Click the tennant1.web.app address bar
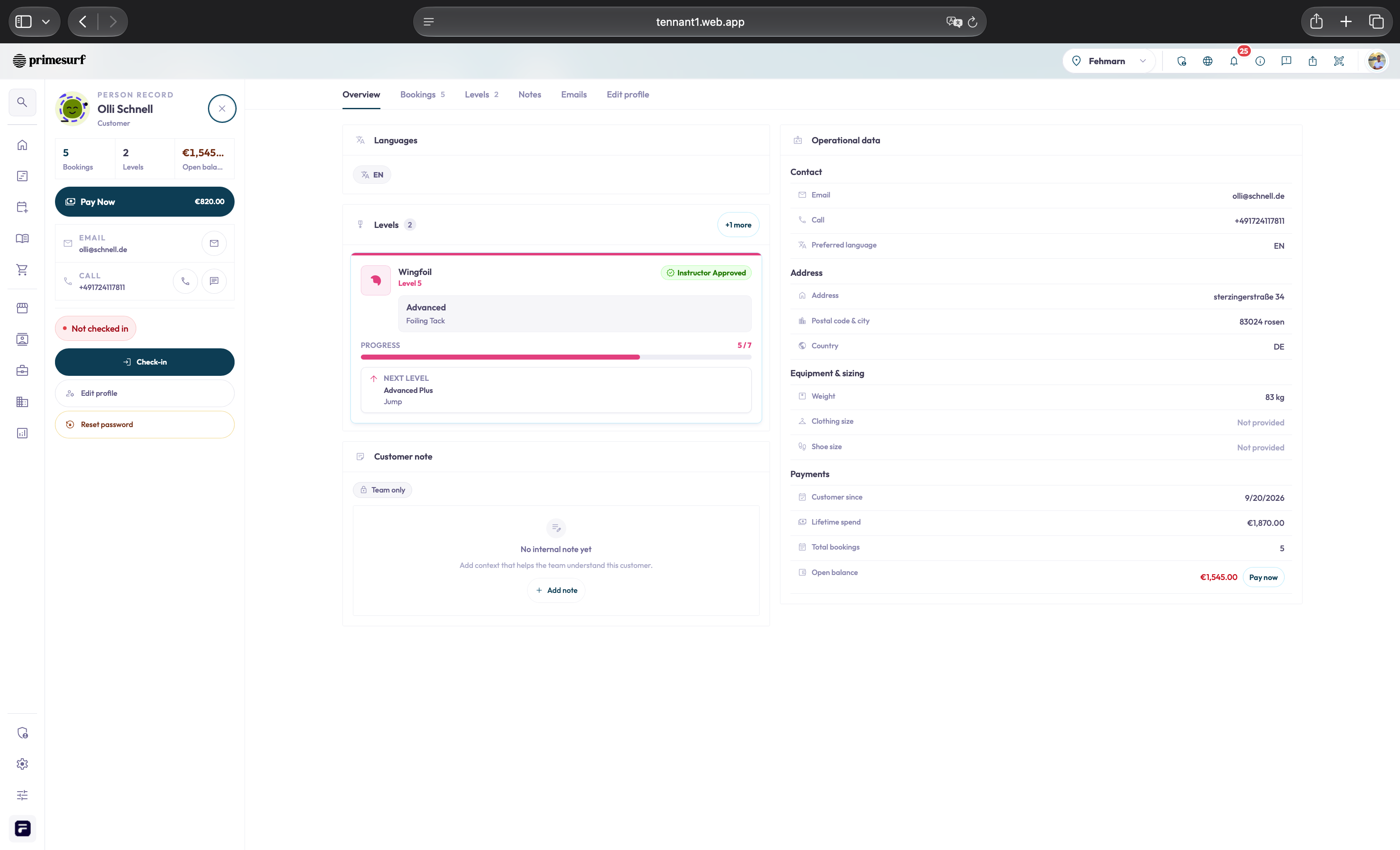 pyautogui.click(x=700, y=22)
